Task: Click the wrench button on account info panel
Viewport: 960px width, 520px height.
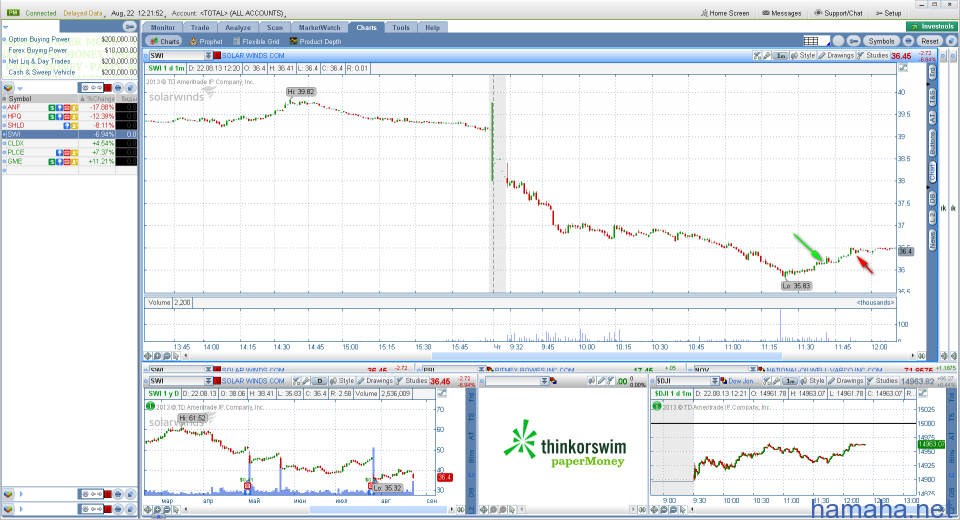Action: tap(129, 26)
